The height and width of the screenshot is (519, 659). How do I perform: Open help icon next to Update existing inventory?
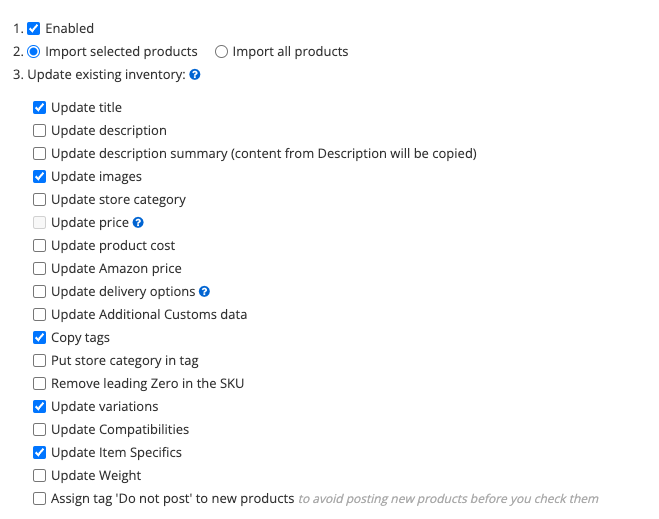195,75
